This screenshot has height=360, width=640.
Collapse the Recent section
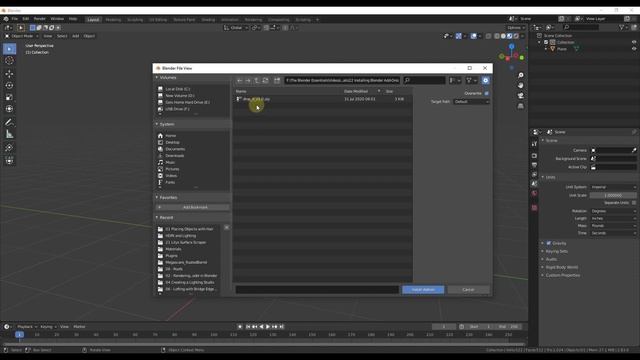point(166,218)
